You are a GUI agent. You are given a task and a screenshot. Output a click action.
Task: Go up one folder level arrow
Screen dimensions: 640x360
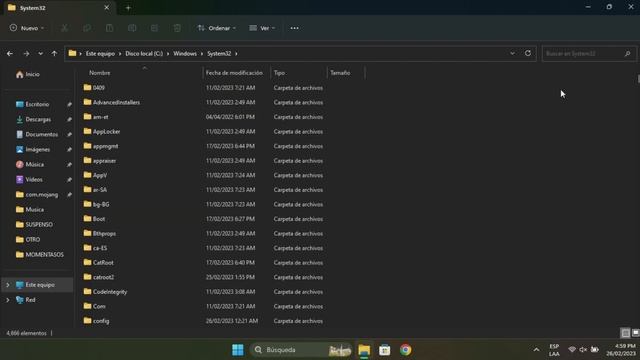click(54, 53)
